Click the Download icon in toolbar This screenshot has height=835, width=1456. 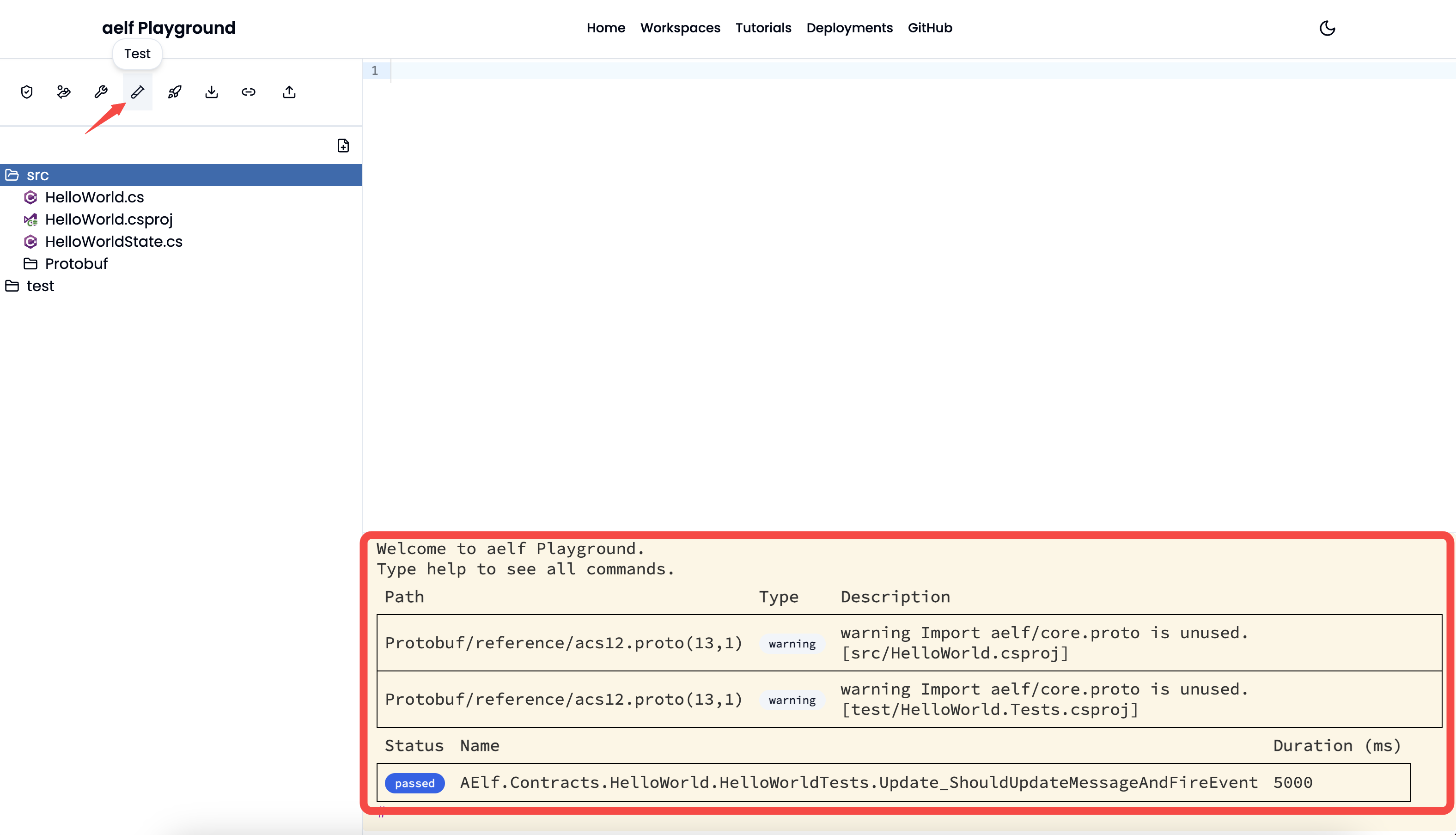pos(211,91)
